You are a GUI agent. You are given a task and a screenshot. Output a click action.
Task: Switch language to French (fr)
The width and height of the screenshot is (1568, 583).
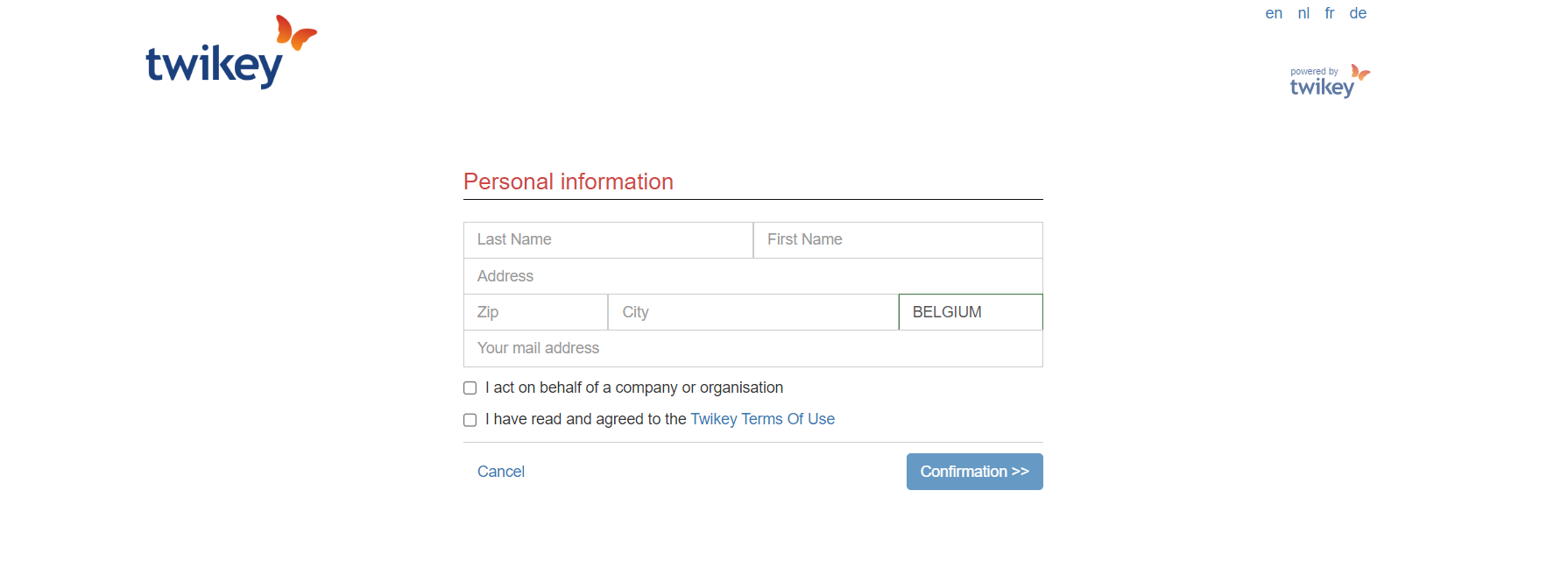pos(1330,13)
